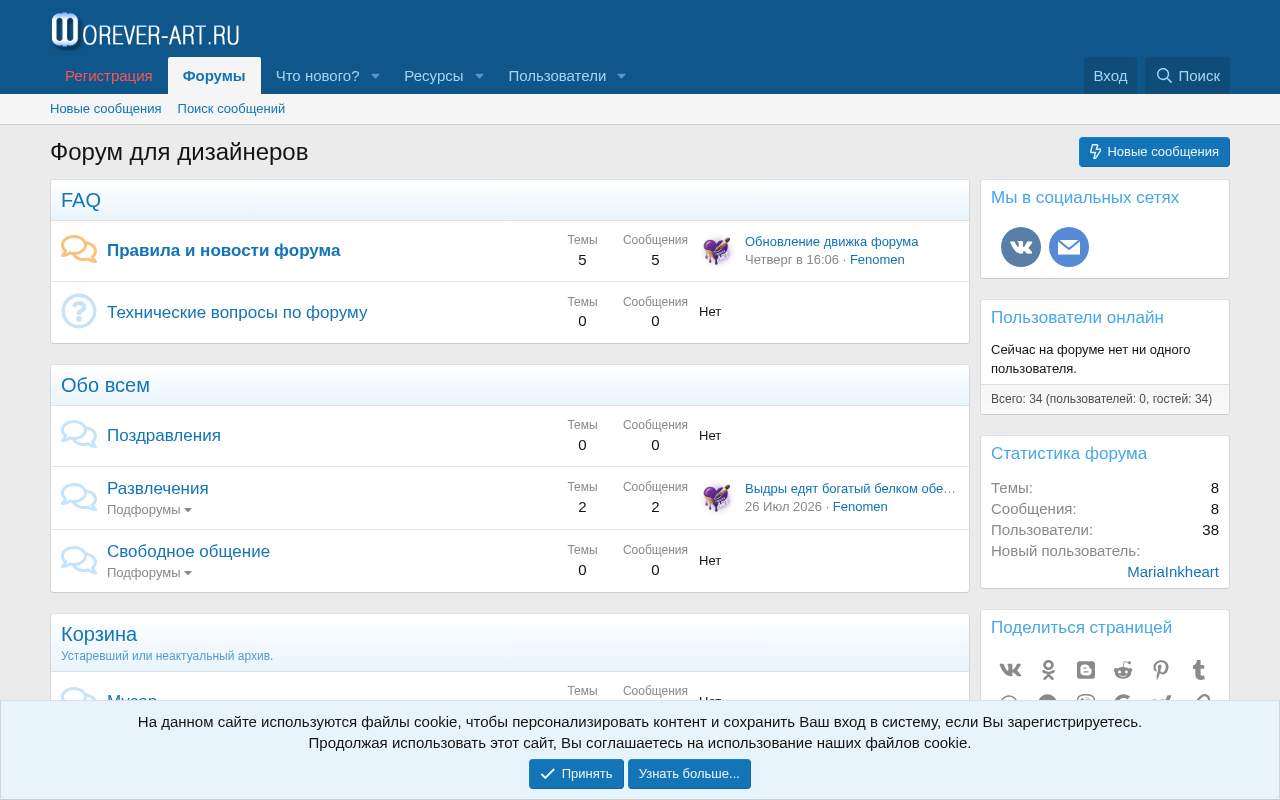Open the Ресурсы navigation tab

(x=433, y=76)
